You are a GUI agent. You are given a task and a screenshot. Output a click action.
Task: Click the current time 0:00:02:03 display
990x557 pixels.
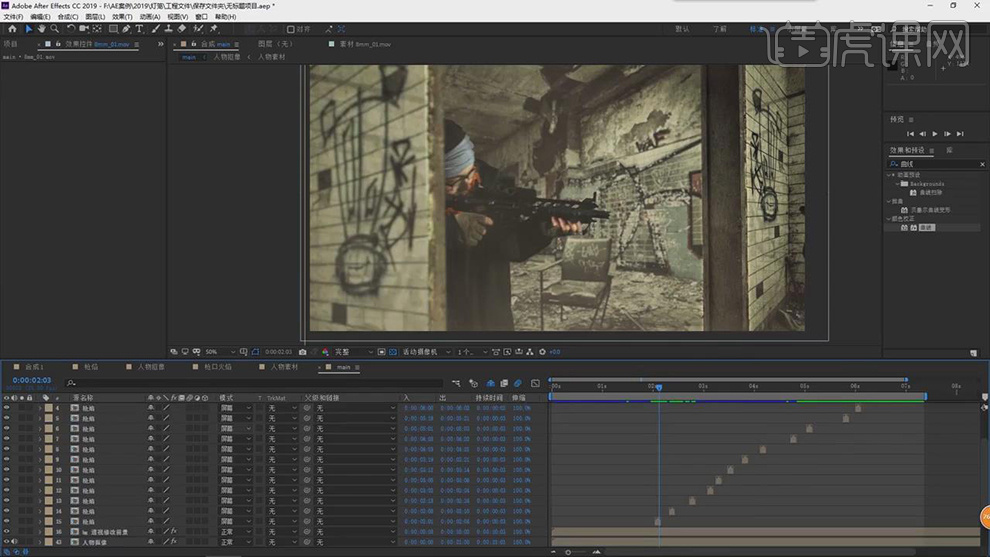tap(32, 380)
